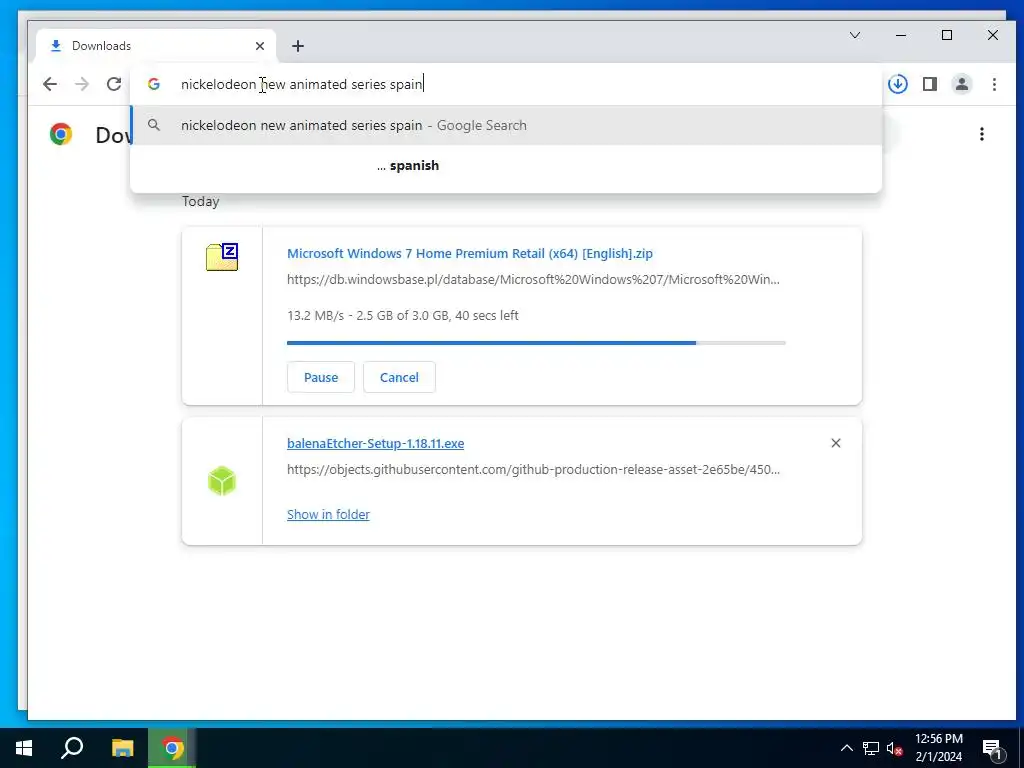Pause the Windows 7 zip download
The width and height of the screenshot is (1024, 768).
321,377
